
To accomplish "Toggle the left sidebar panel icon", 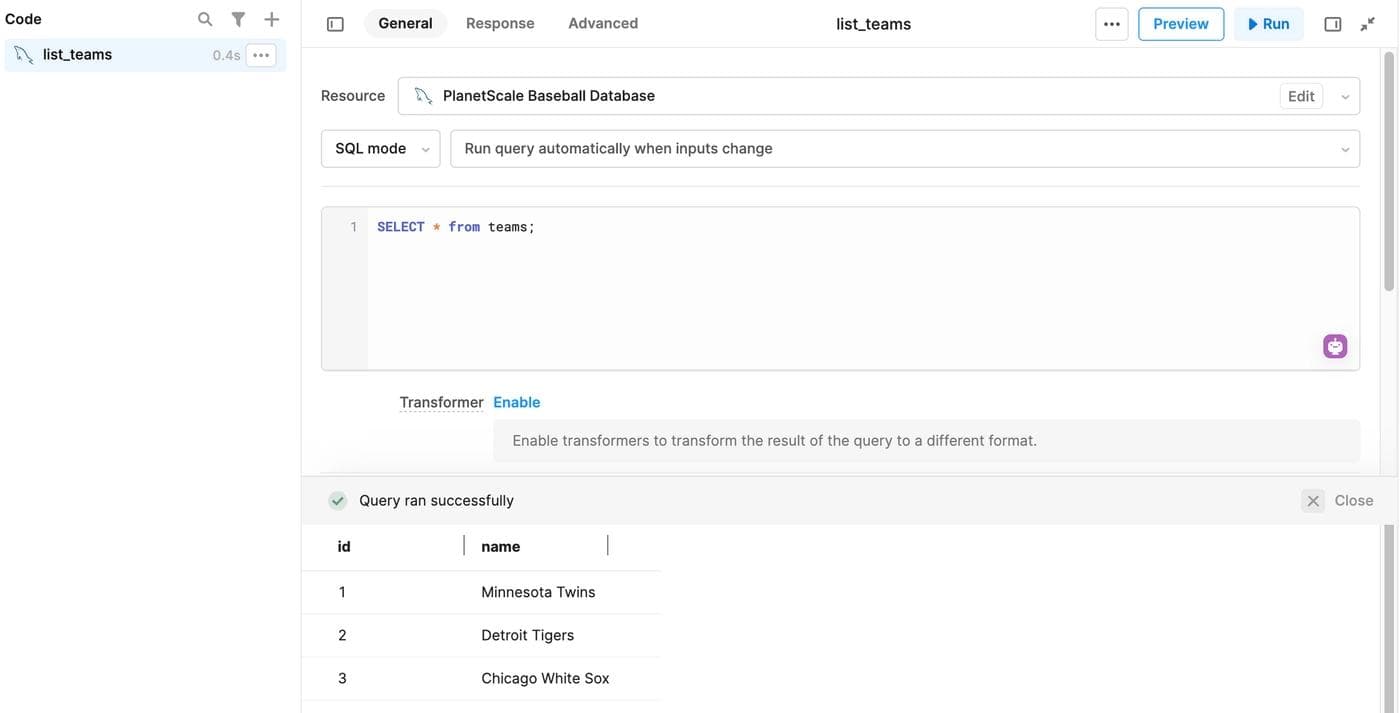I will (x=335, y=24).
